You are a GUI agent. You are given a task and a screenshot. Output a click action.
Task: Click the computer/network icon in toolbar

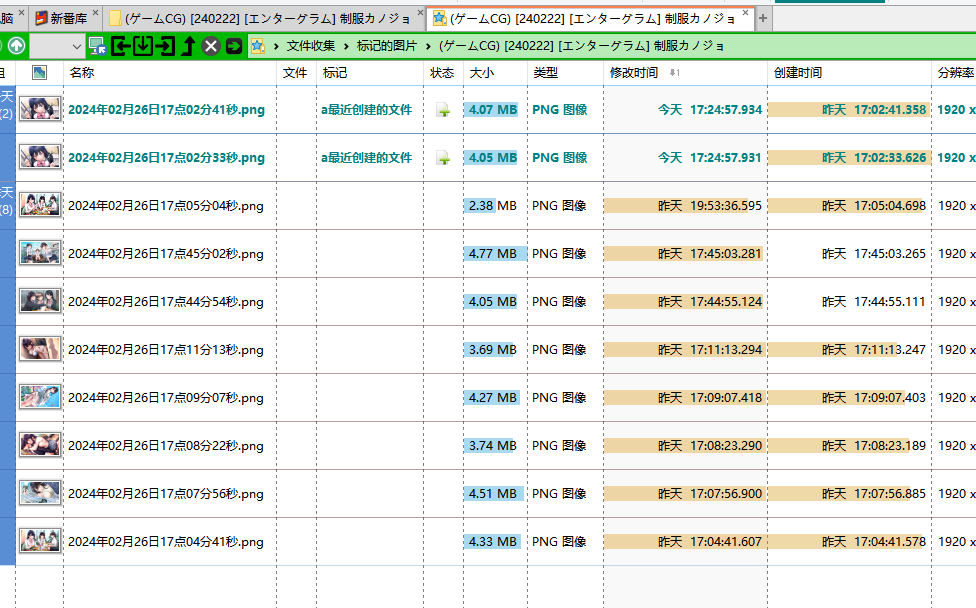coord(97,46)
